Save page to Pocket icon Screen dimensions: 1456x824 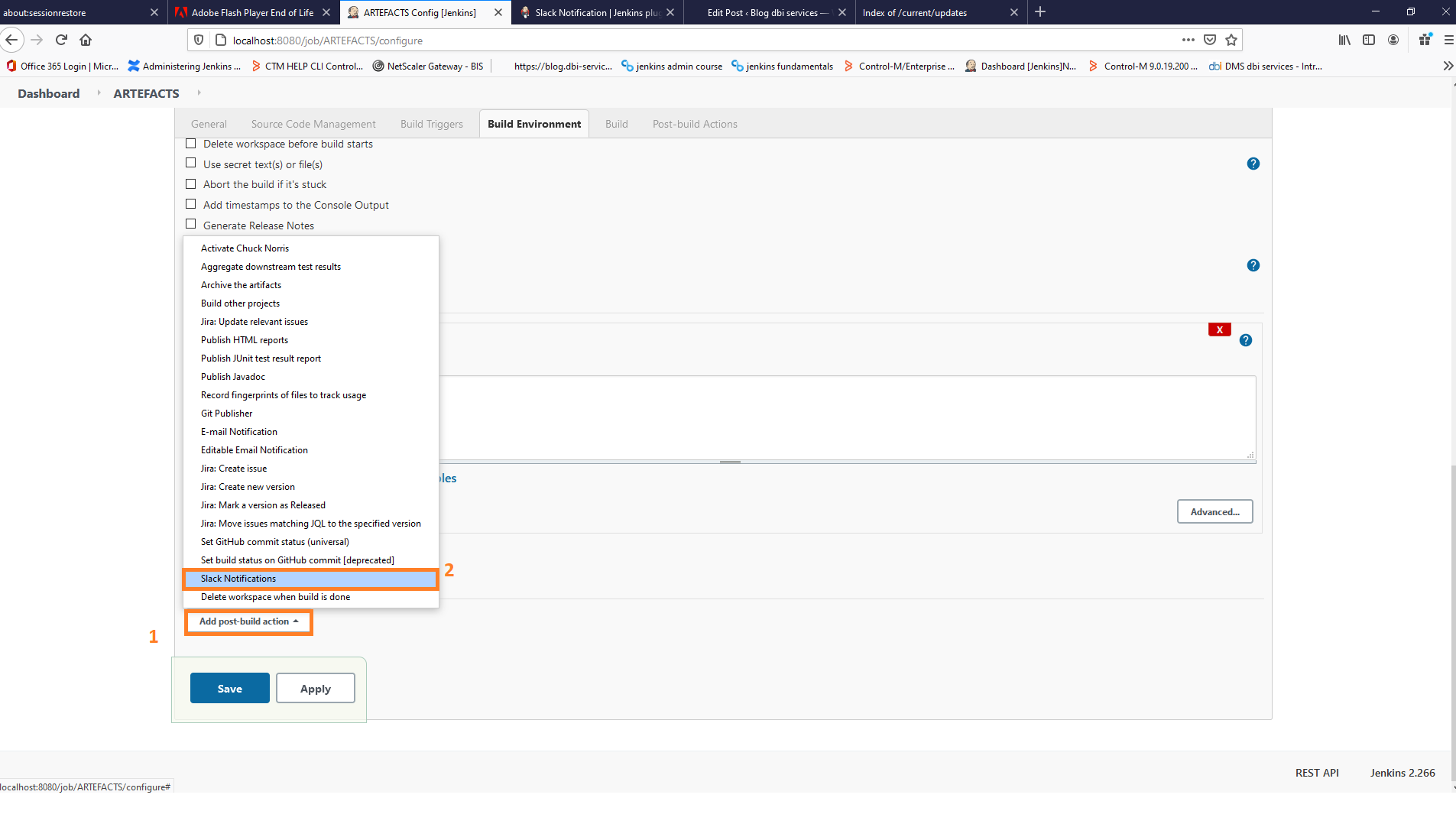[x=1210, y=40]
